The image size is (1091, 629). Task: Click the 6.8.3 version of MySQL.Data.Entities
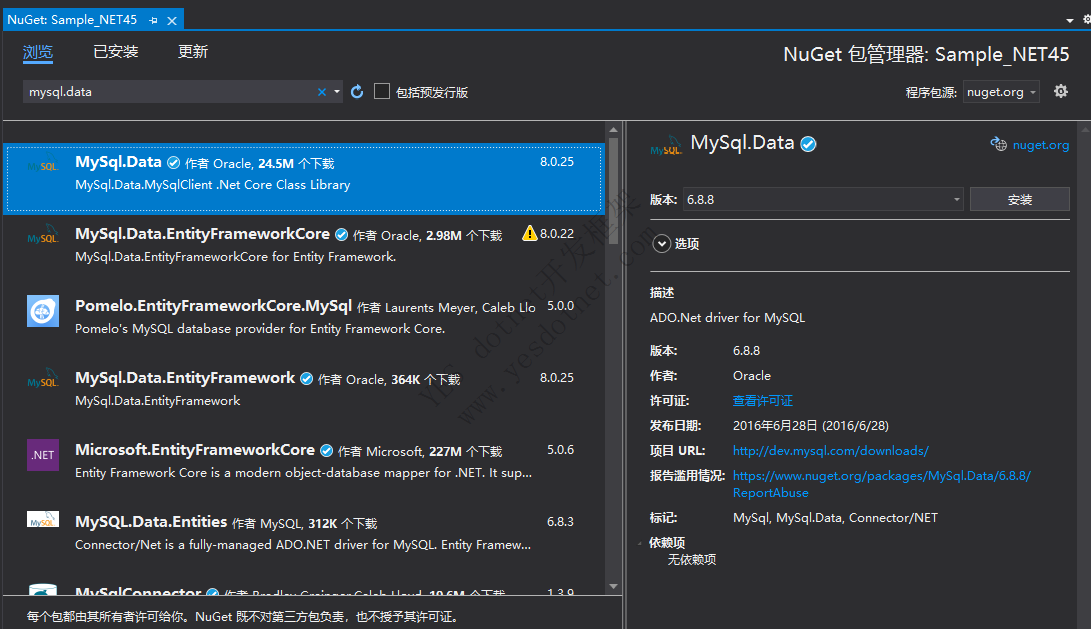(560, 521)
